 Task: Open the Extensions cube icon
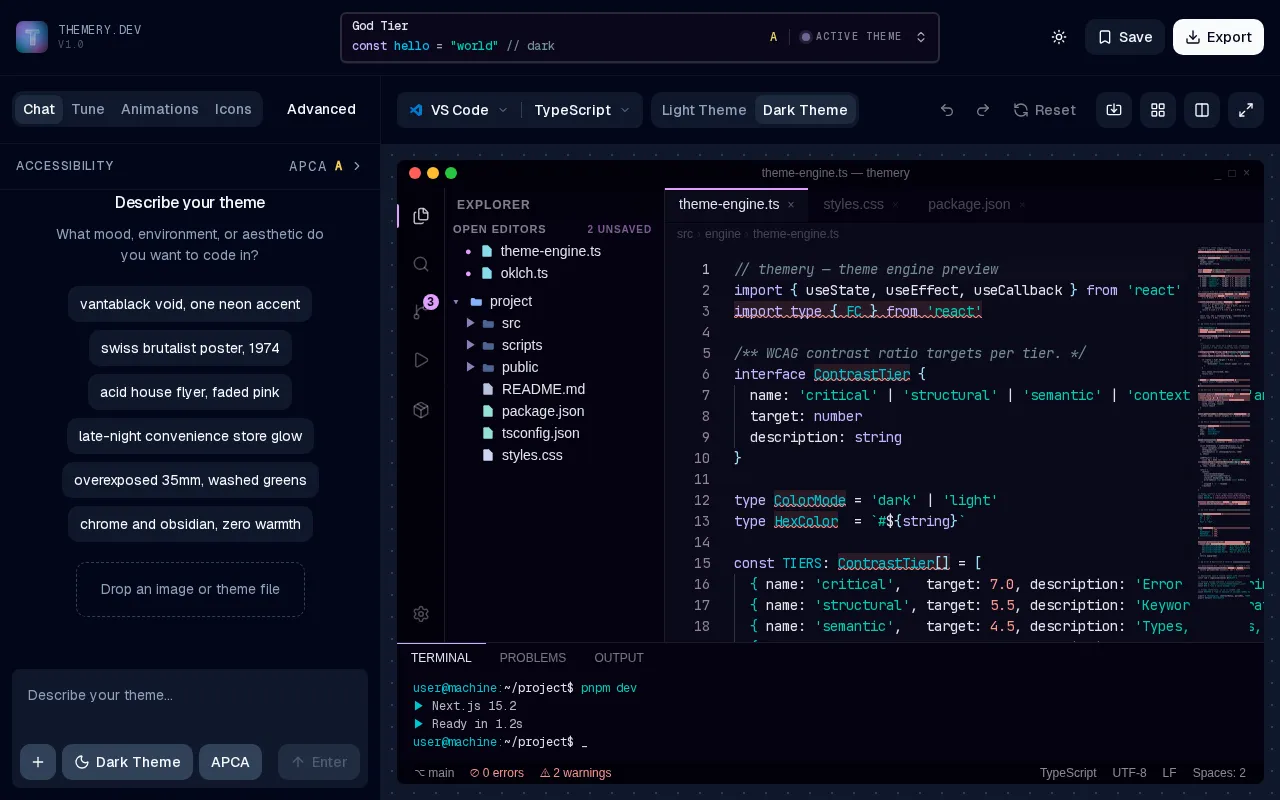421,410
